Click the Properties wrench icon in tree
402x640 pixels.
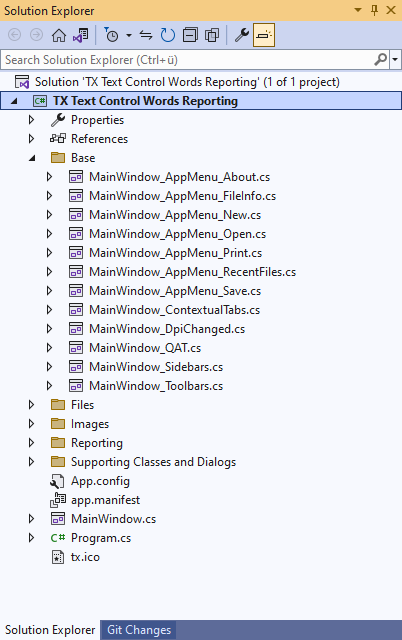tap(58, 120)
